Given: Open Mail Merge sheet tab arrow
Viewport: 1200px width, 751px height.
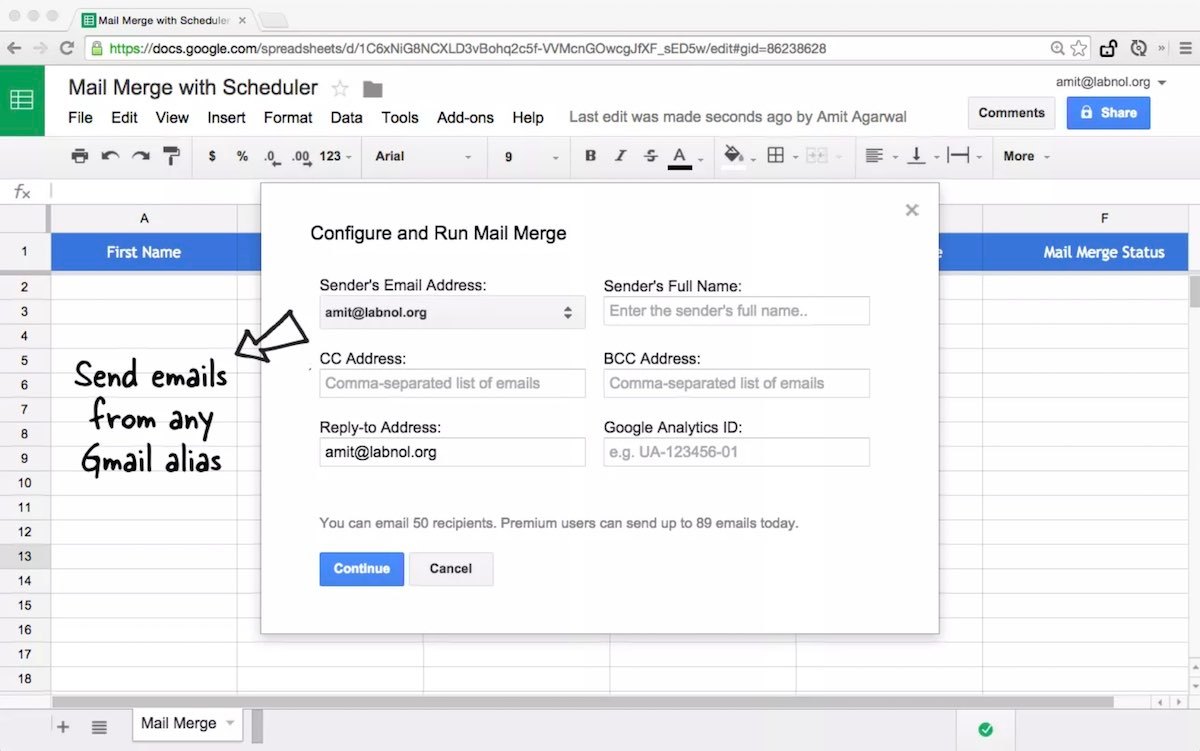Looking at the screenshot, I should tap(230, 723).
